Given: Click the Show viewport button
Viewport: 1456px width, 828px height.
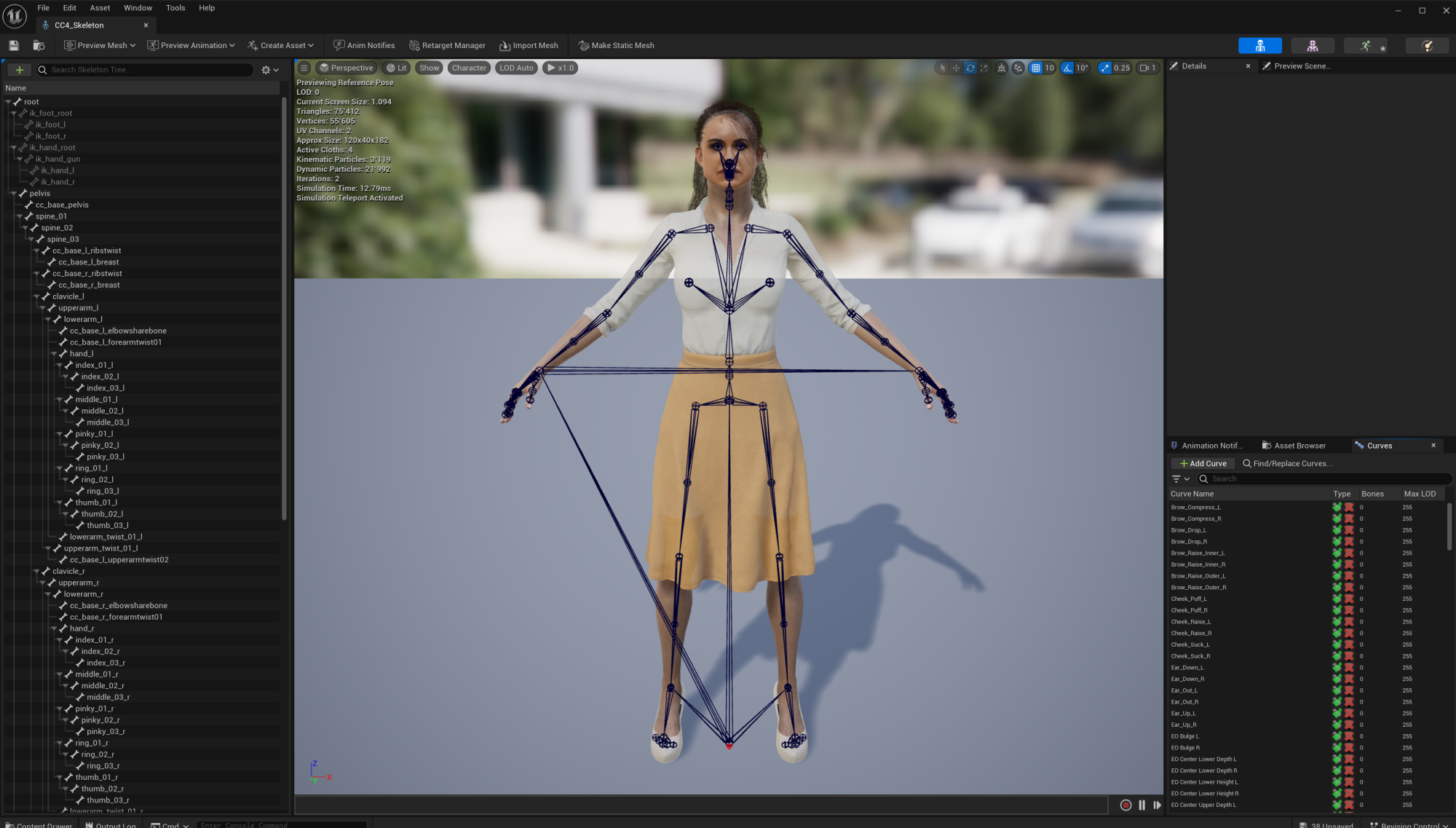Looking at the screenshot, I should tap(430, 68).
